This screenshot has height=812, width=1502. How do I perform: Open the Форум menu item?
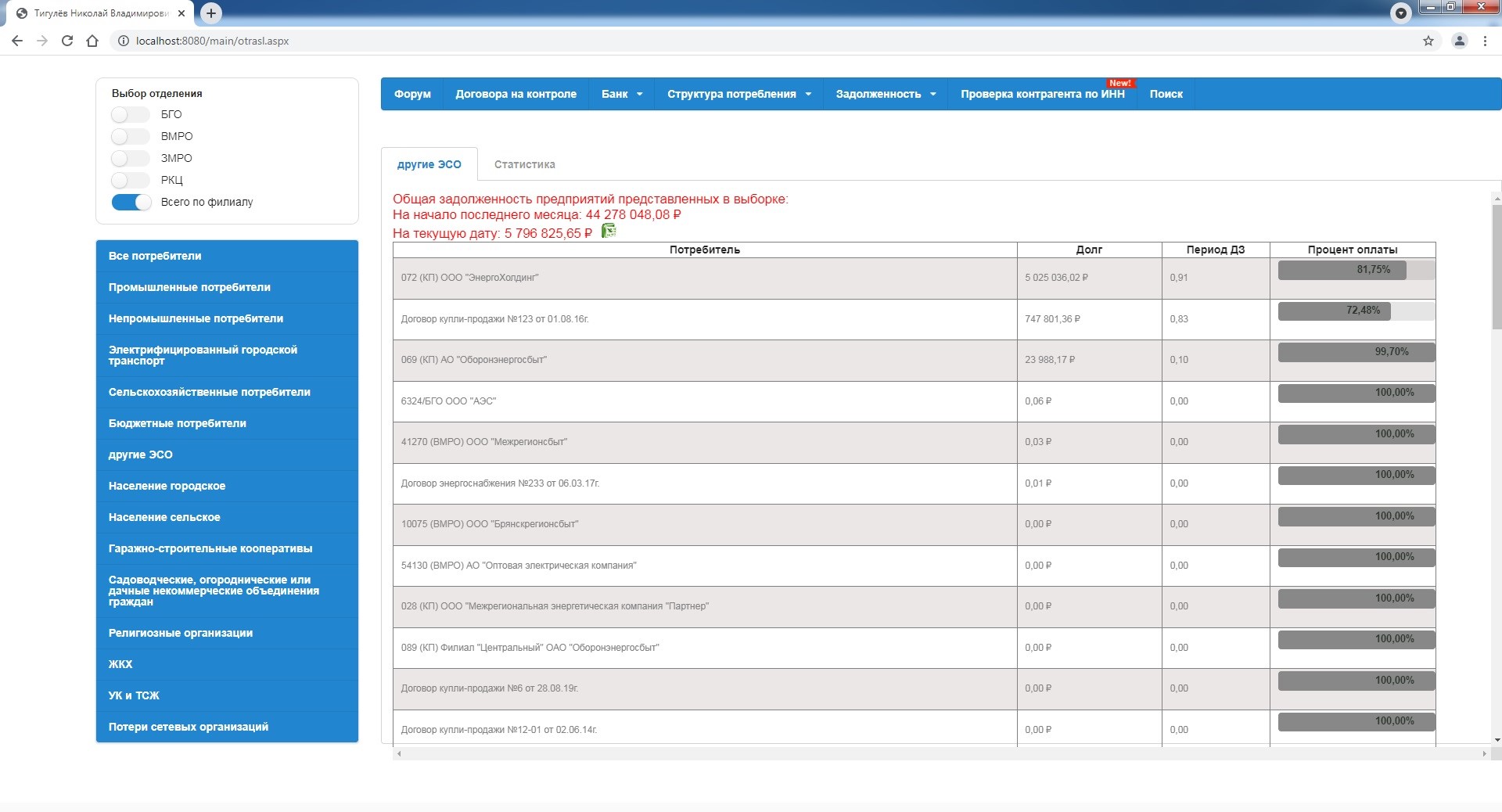(412, 94)
